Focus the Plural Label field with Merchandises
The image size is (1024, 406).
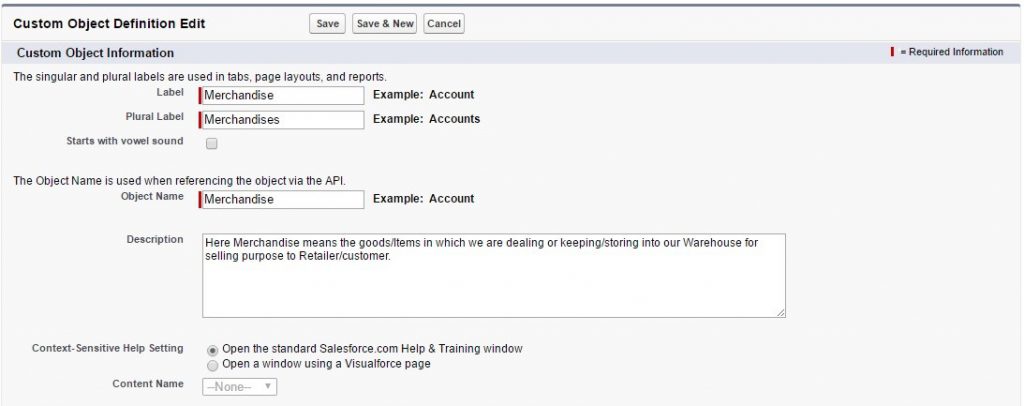click(x=283, y=119)
